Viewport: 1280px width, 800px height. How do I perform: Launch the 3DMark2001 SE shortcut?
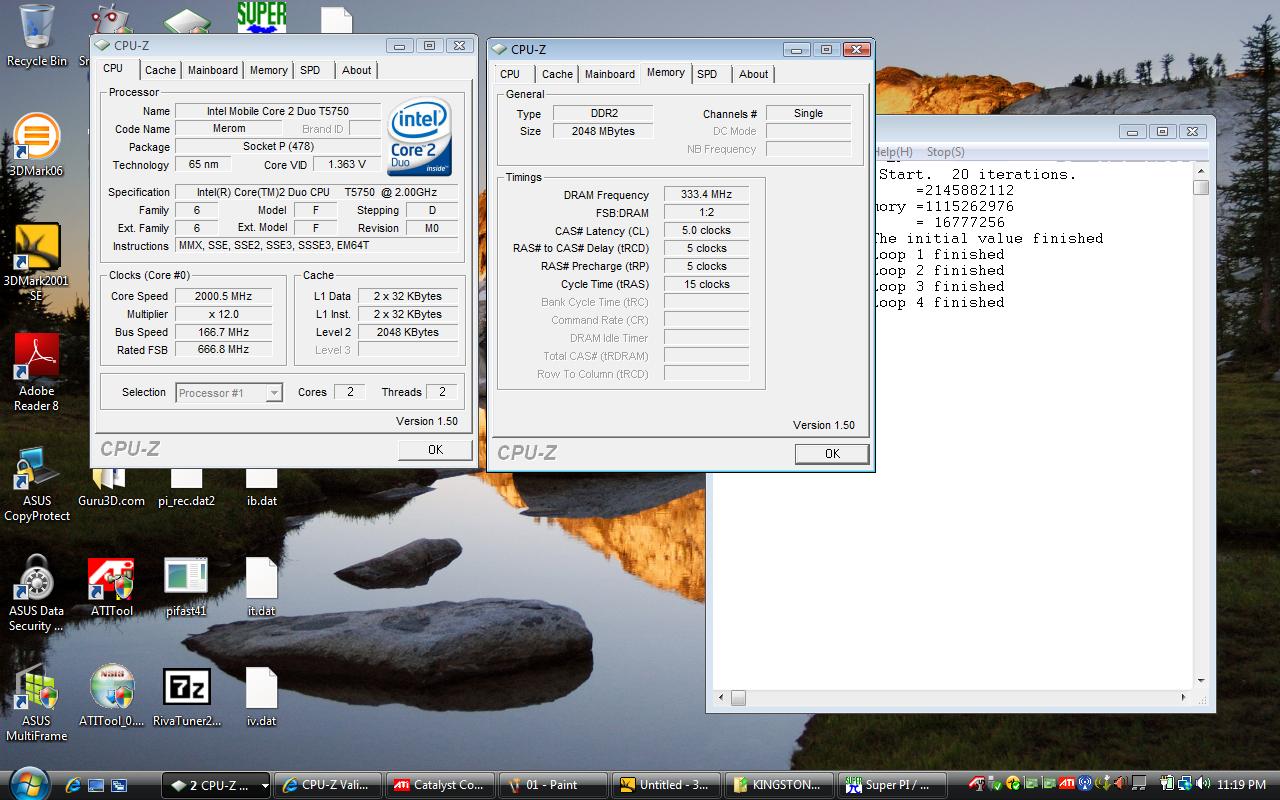(x=36, y=262)
